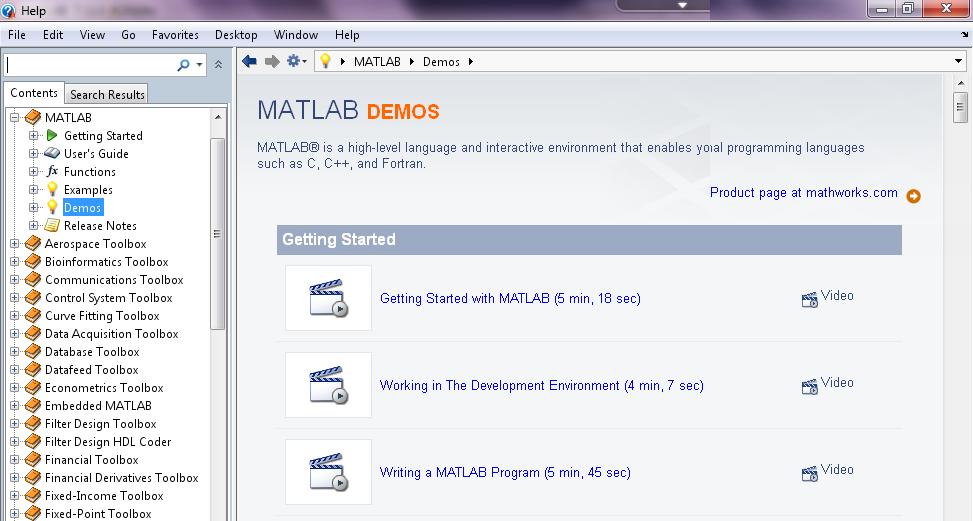Screen dimensions: 973x521
Task: Open Getting Started with MATLAB video link
Action: point(510,298)
